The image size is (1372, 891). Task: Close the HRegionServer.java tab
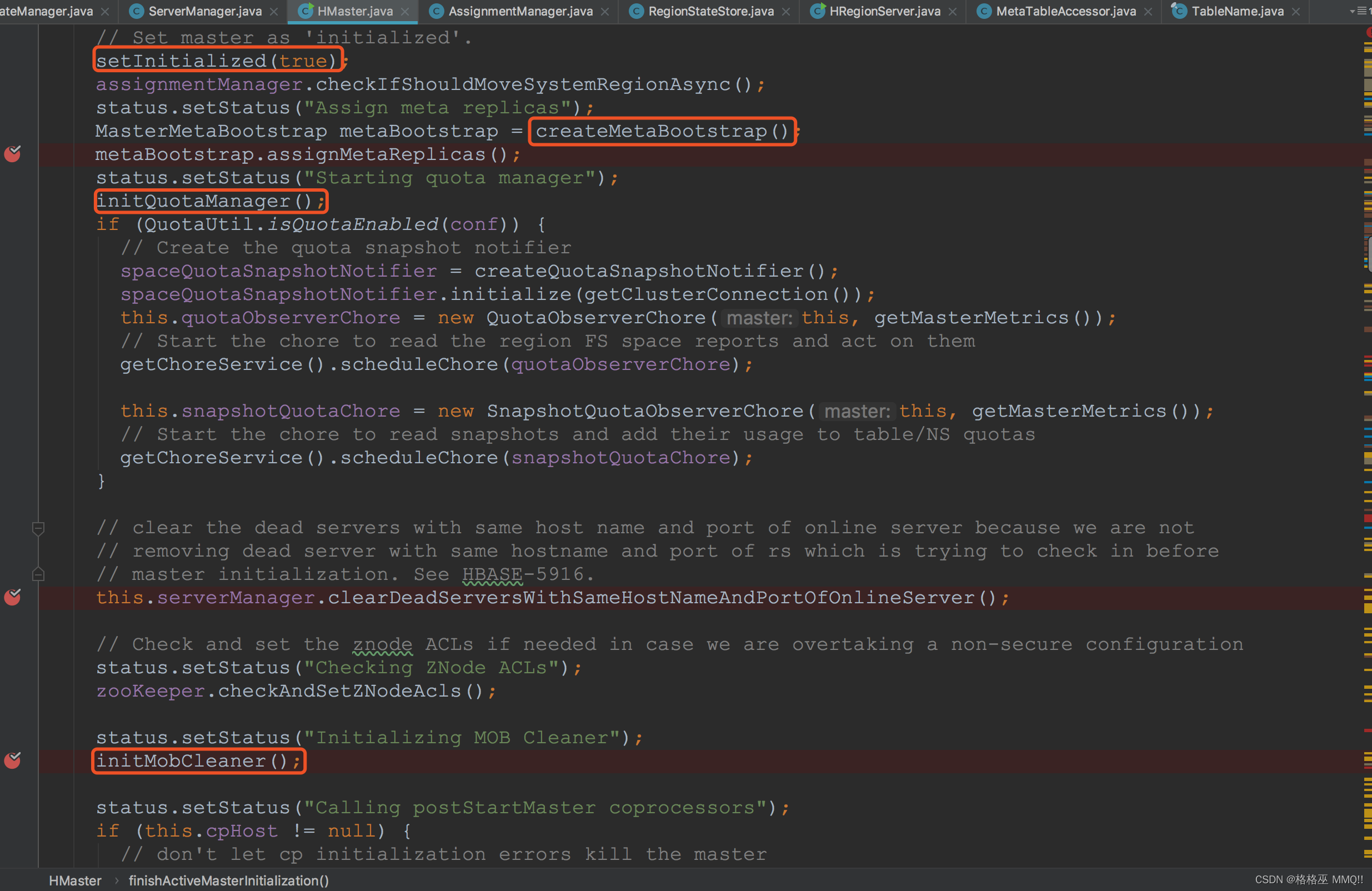952,12
